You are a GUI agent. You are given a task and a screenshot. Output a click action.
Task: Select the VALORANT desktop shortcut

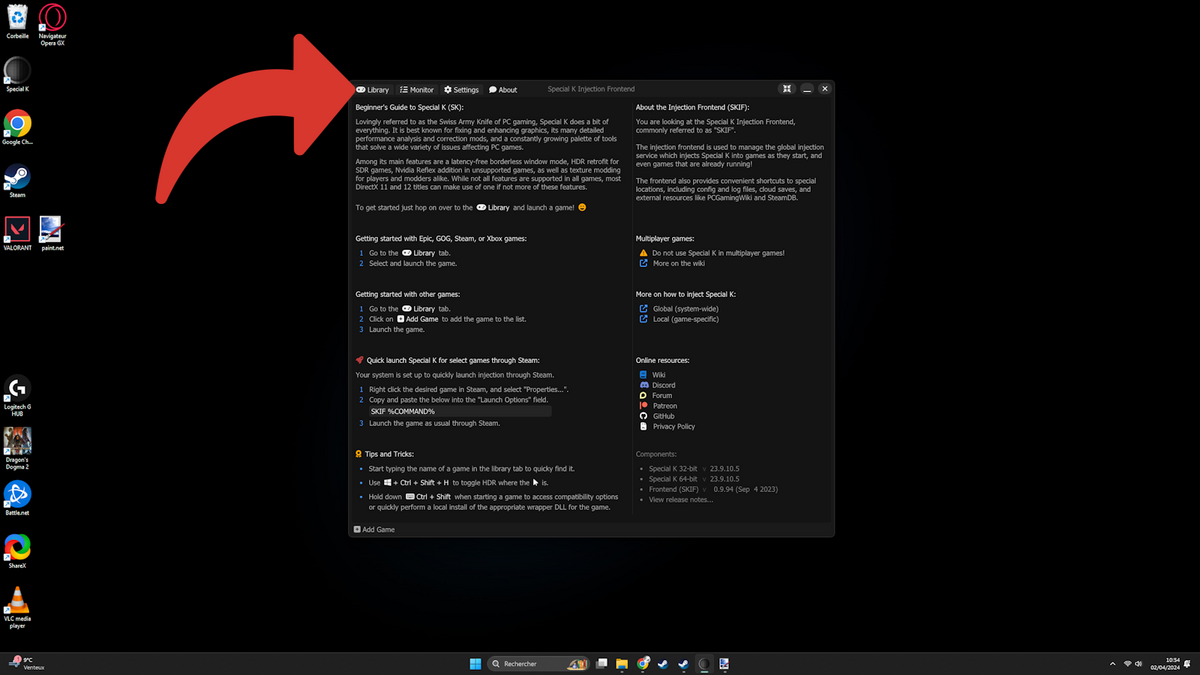[17, 234]
